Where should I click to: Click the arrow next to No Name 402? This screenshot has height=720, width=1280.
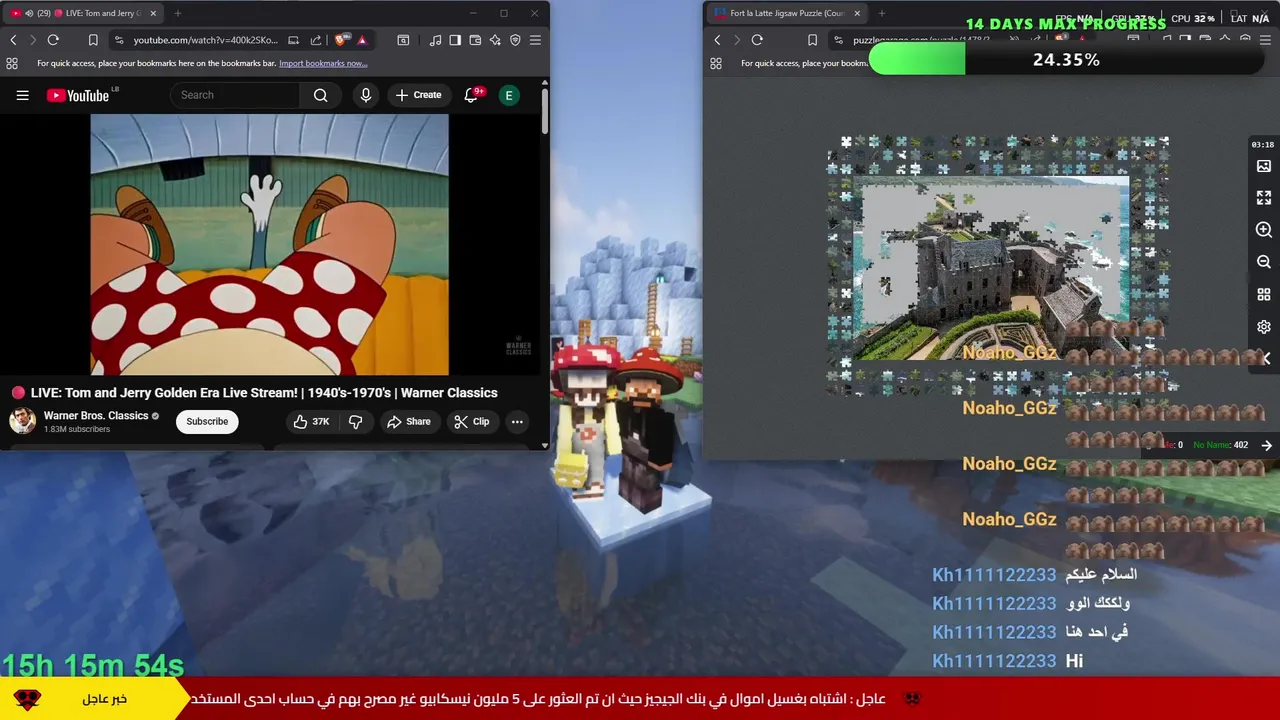(1266, 445)
